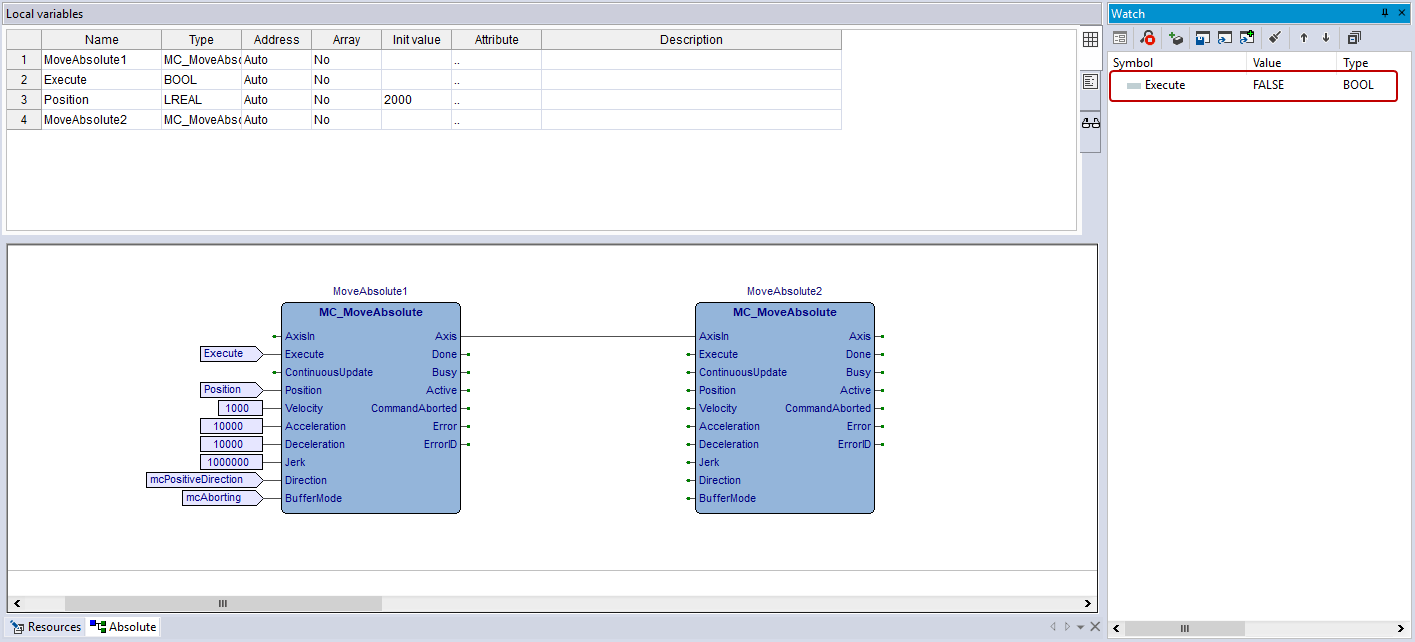Click the clear watch list brush icon
1415x642 pixels.
pyautogui.click(x=1274, y=38)
